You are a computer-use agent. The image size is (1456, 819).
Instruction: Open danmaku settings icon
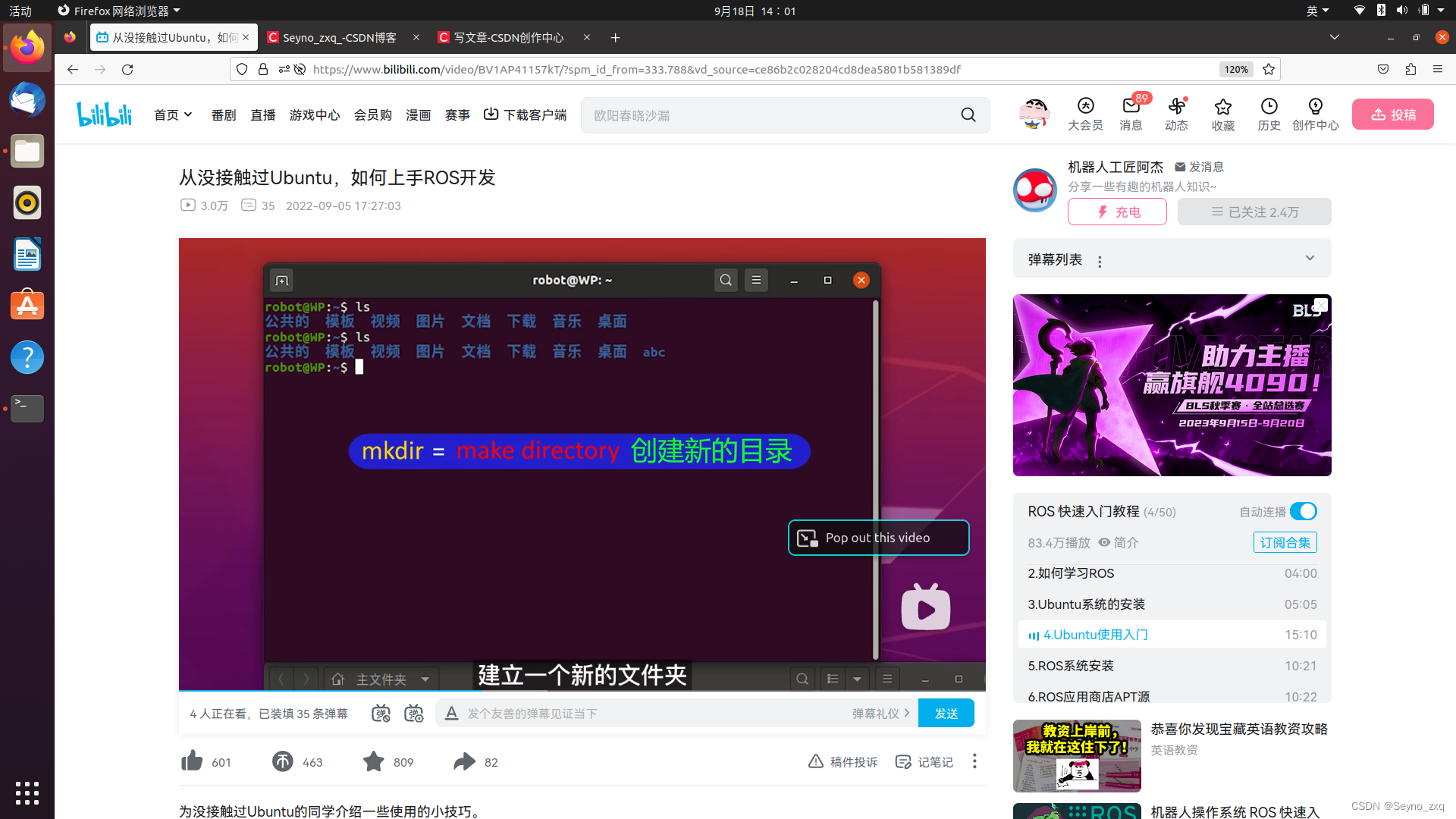click(414, 714)
